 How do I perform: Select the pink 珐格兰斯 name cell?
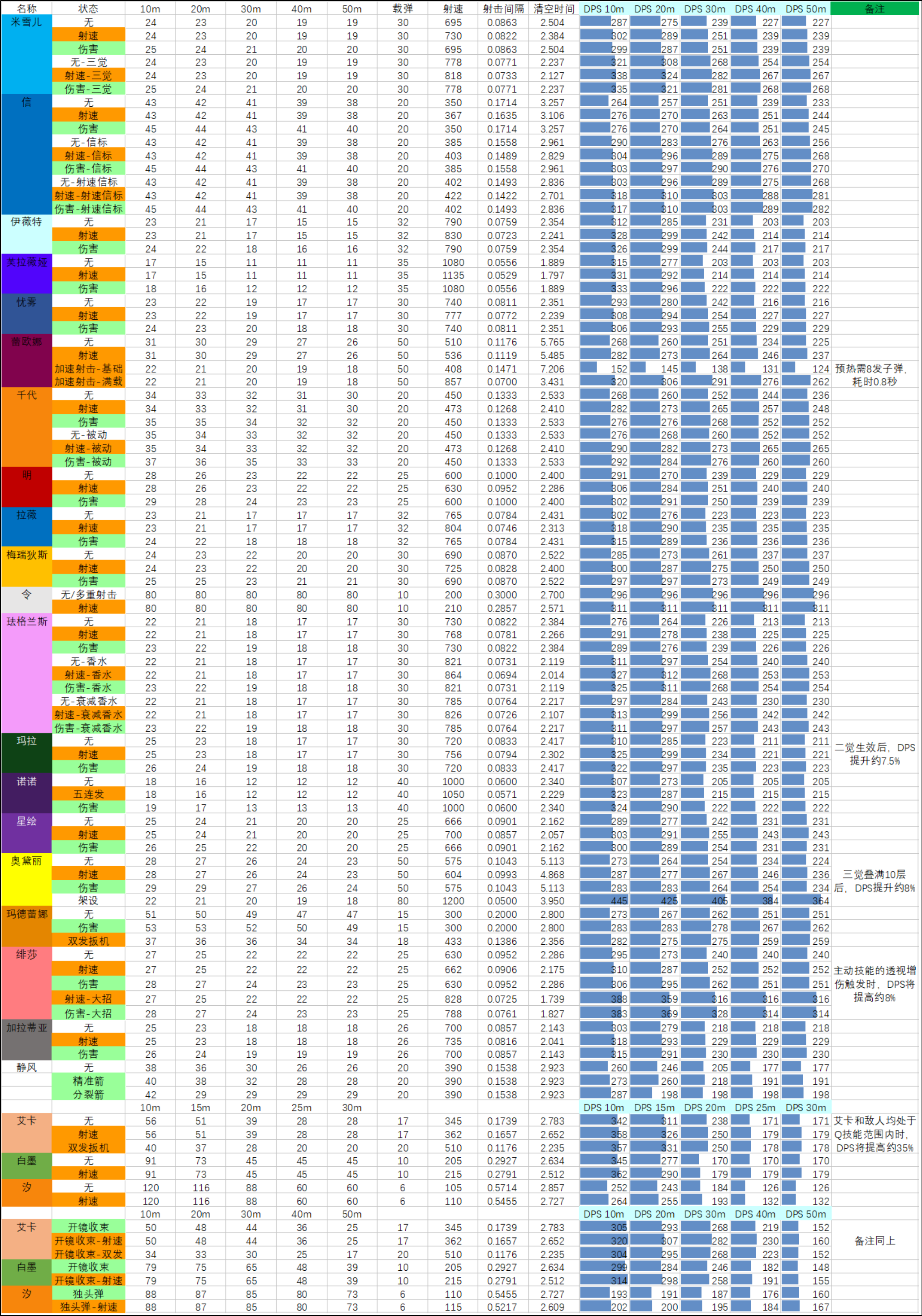(26, 674)
